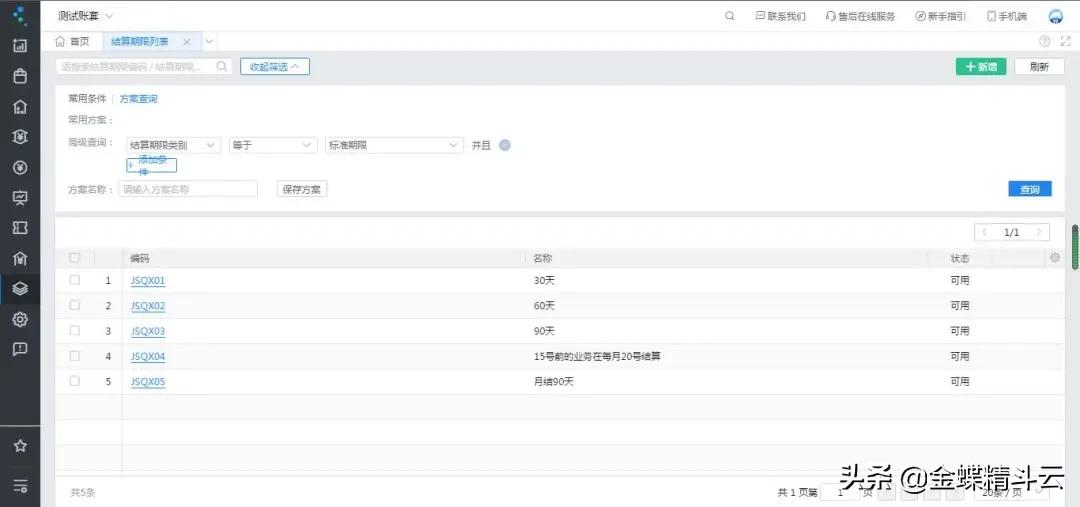Check the checkbox for row JSQX04

click(74, 356)
